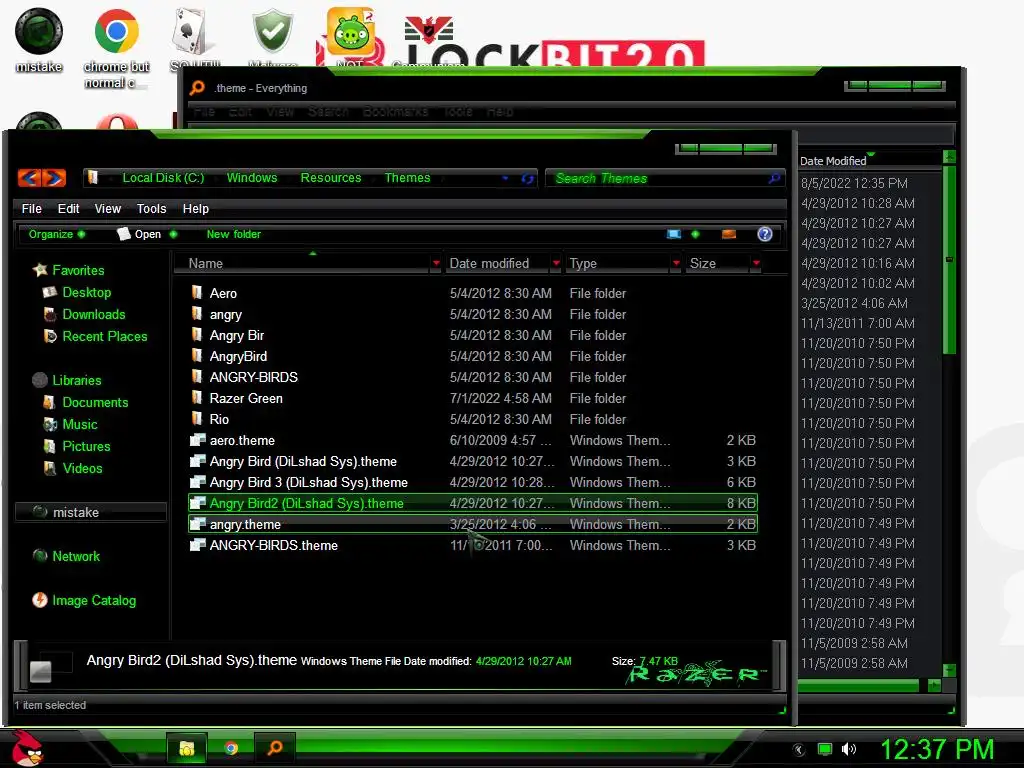Viewport: 1024px width, 768px height.
Task: Open the address bar history dropdown
Action: tap(505, 178)
